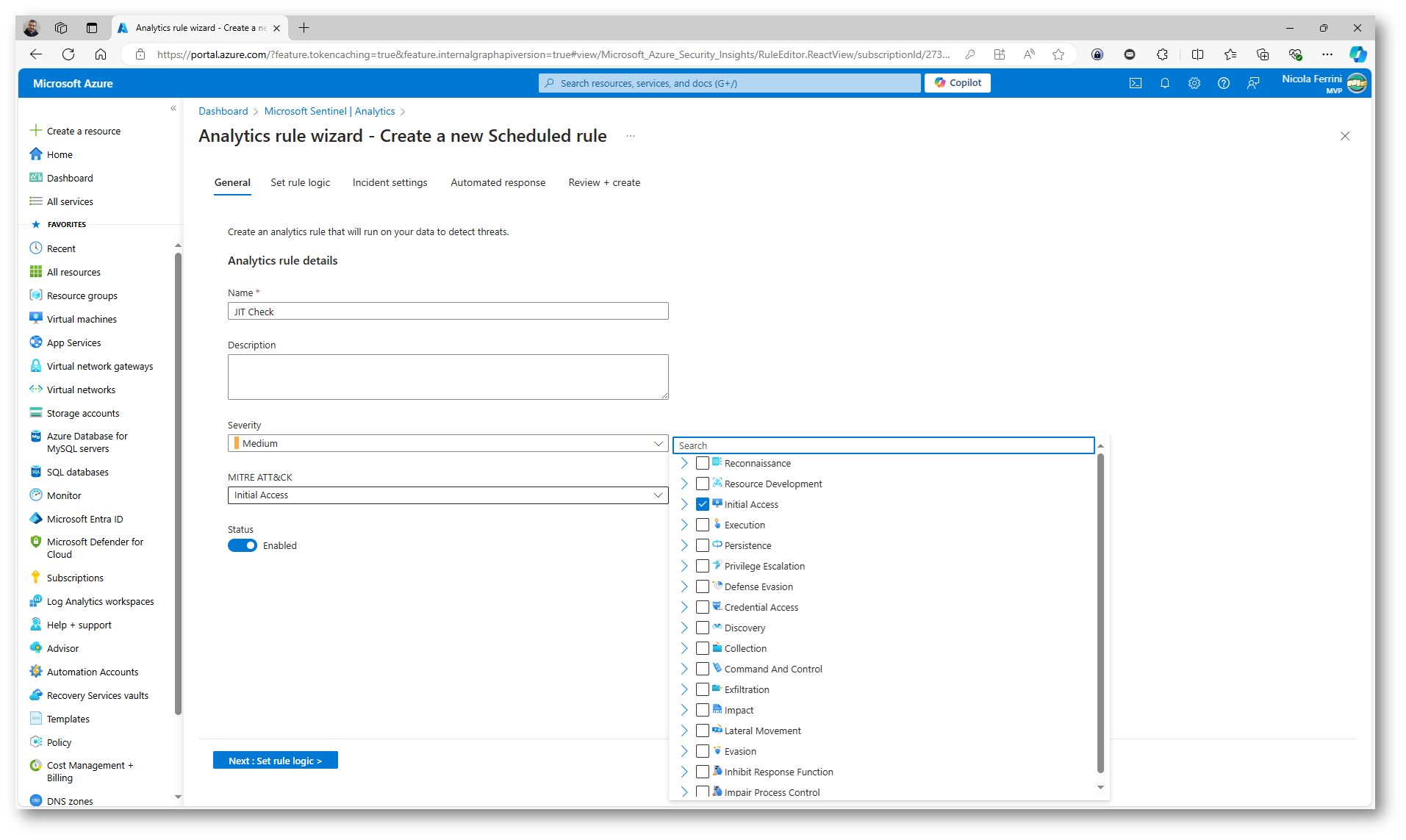Screen dimensions: 1406x840
Task: Check the Reconnaissance tactic
Action: tap(703, 463)
